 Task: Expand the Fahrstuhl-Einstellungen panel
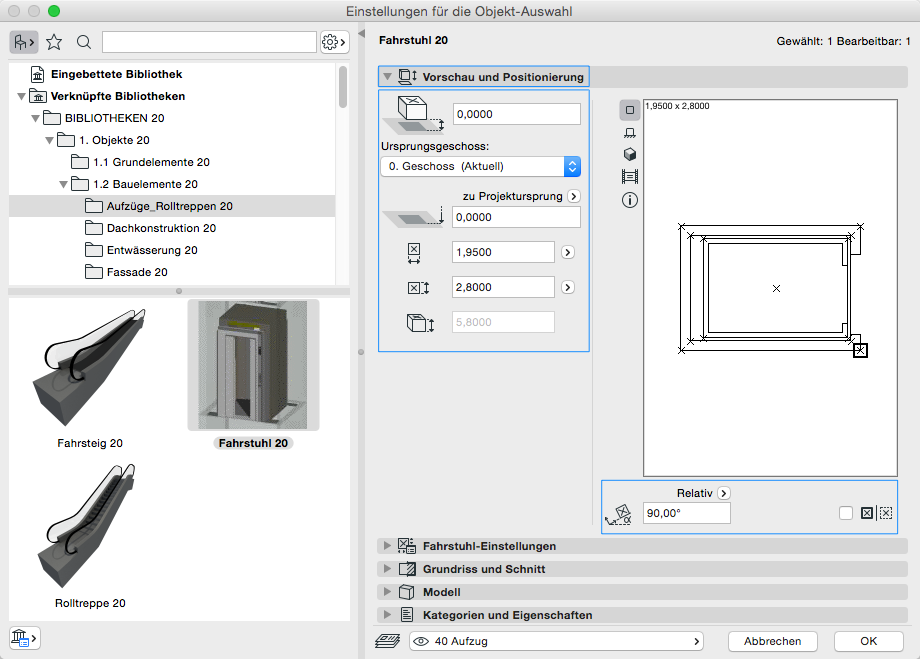(x=490, y=546)
